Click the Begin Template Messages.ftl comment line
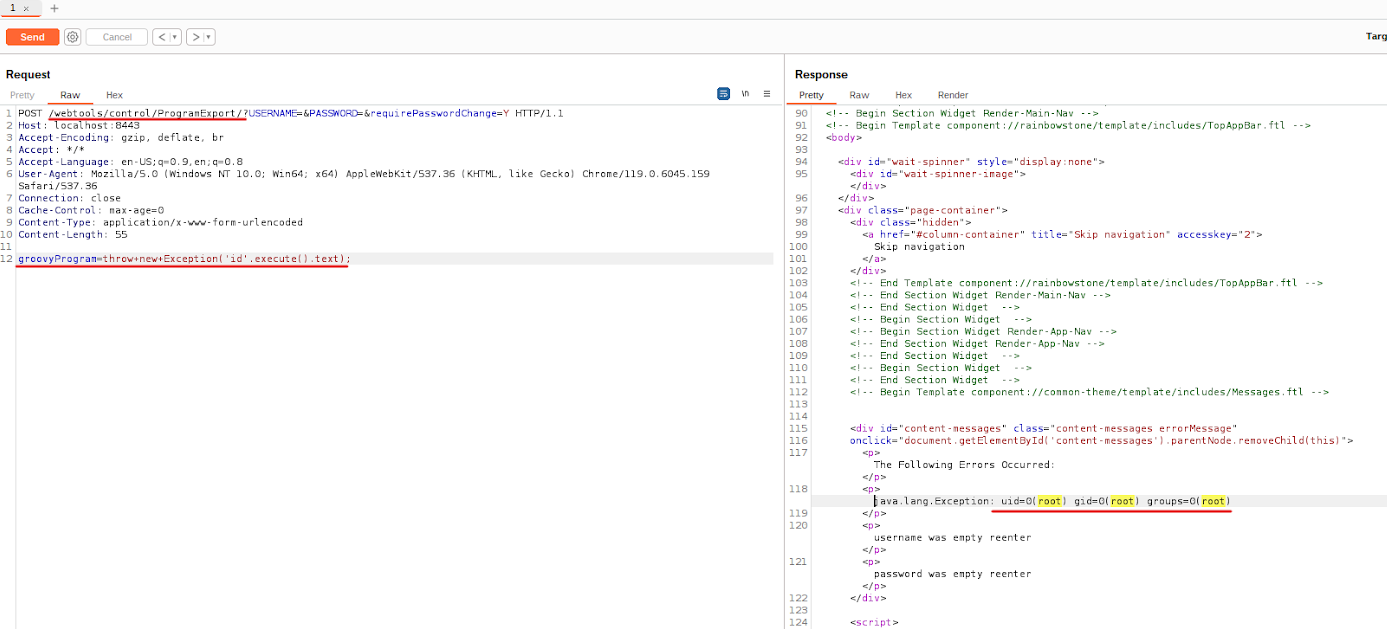Viewport: 1387px width, 629px height. pyautogui.click(x=1090, y=392)
